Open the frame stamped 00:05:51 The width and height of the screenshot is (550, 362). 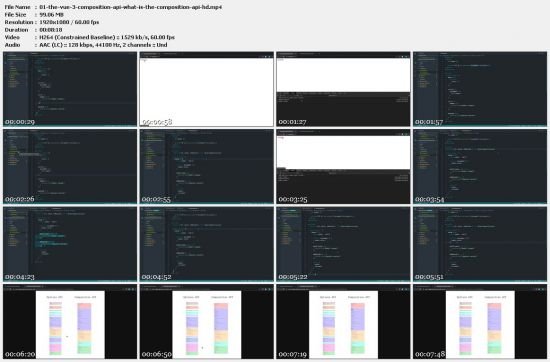480,244
